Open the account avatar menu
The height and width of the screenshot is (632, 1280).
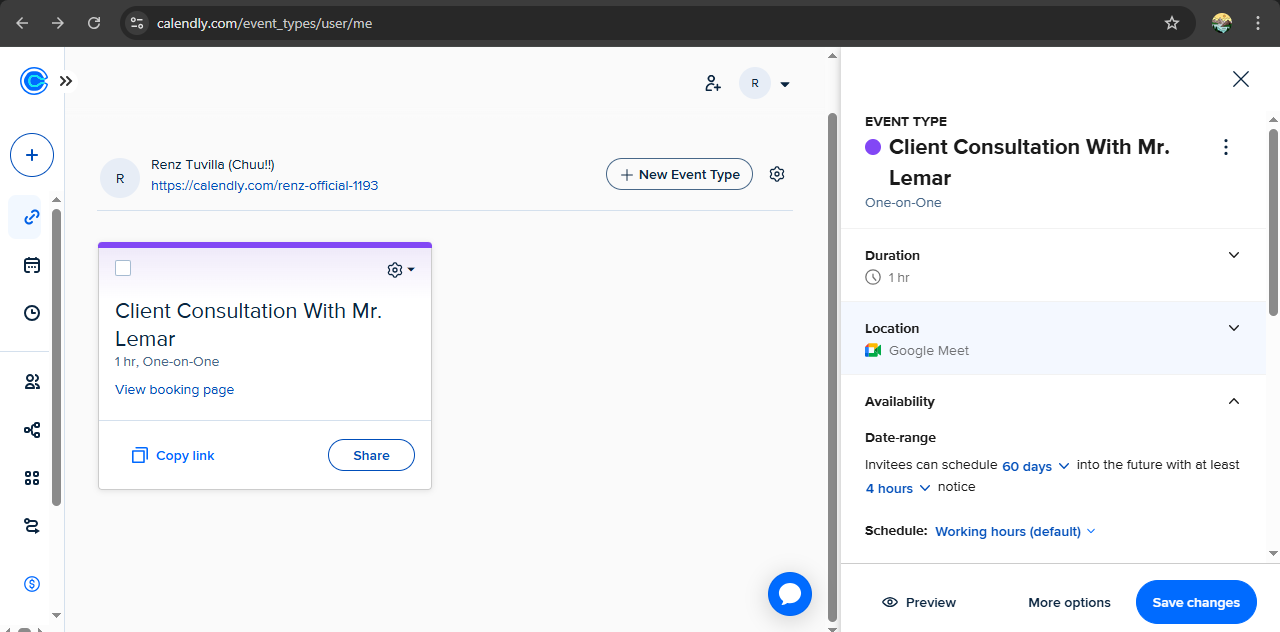point(765,84)
